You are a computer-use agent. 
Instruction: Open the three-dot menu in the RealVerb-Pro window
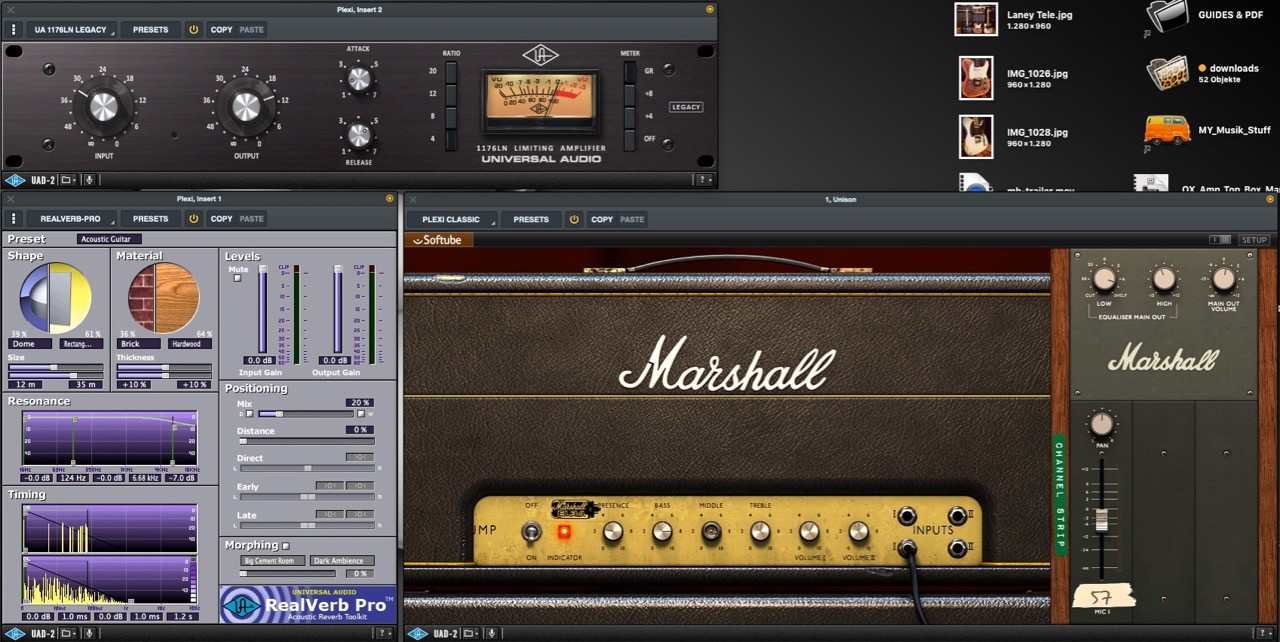point(13,218)
